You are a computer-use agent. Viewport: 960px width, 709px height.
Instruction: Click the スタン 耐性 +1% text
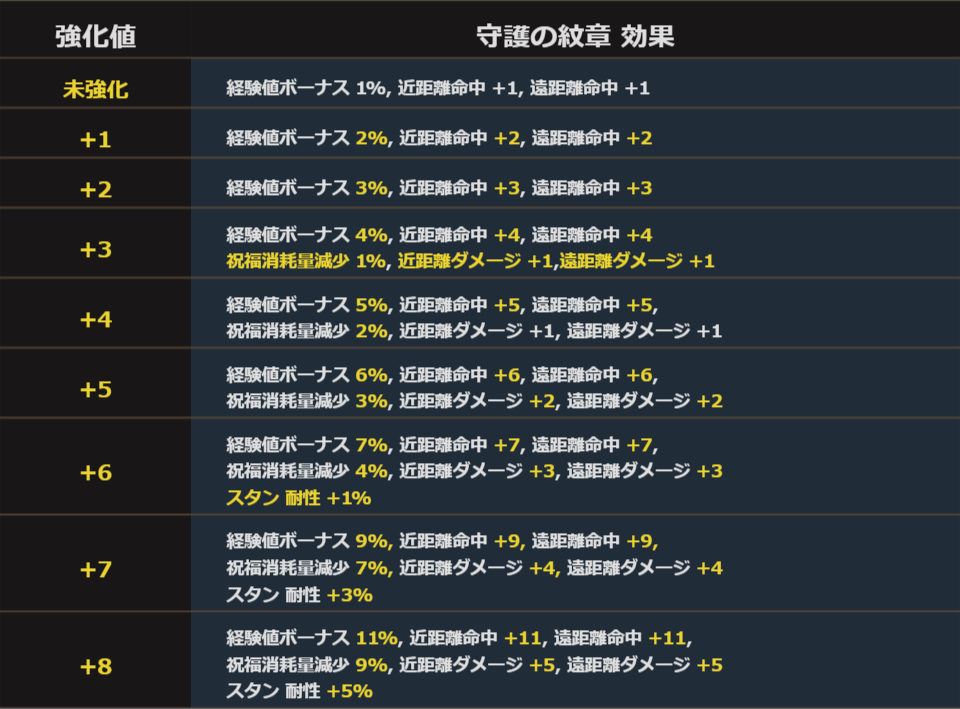point(299,498)
